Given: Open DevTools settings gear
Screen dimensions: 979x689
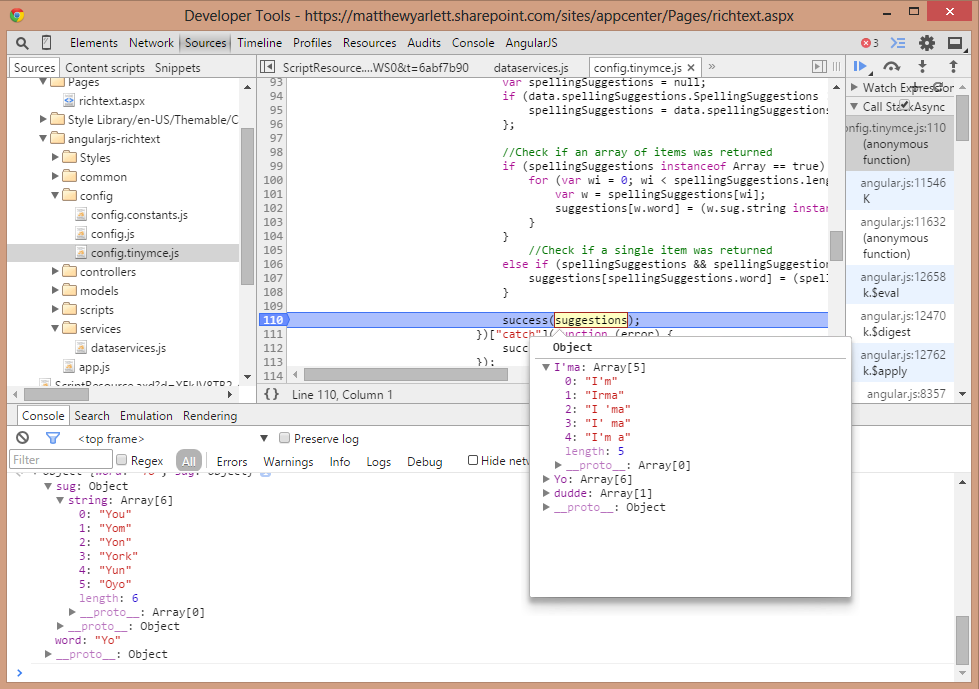Looking at the screenshot, I should pyautogui.click(x=927, y=43).
